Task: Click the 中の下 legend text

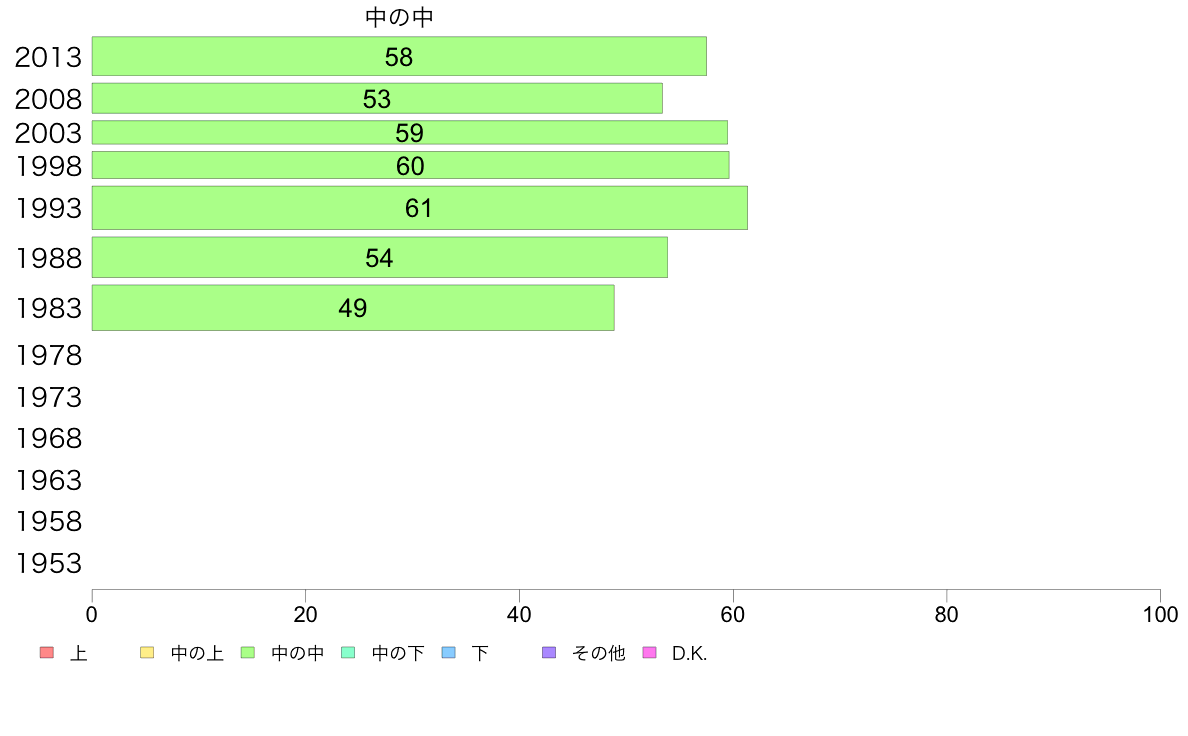Action: 398,653
